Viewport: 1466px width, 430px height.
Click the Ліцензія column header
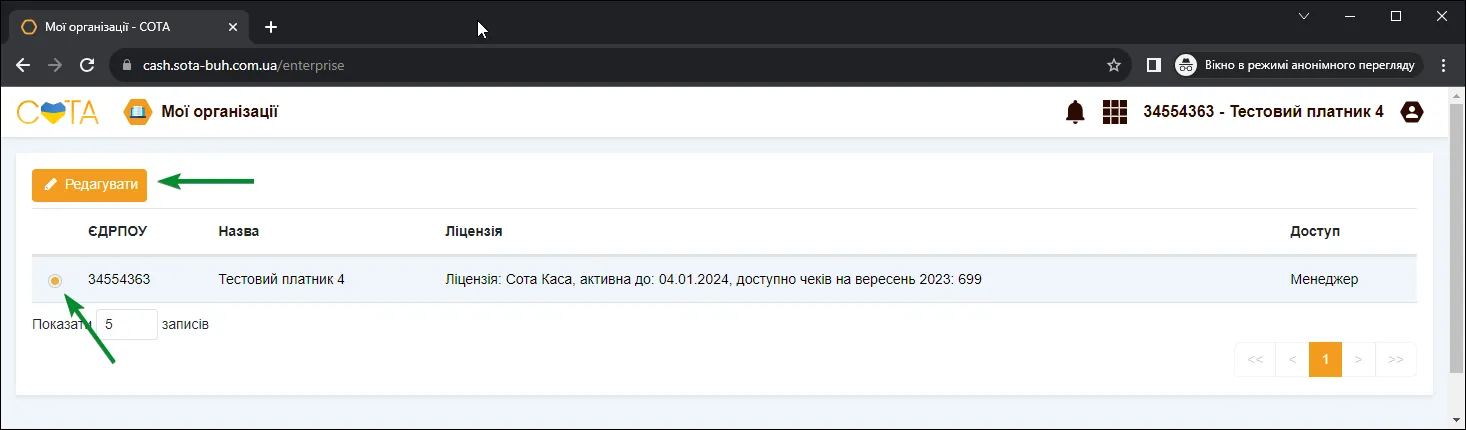[473, 231]
